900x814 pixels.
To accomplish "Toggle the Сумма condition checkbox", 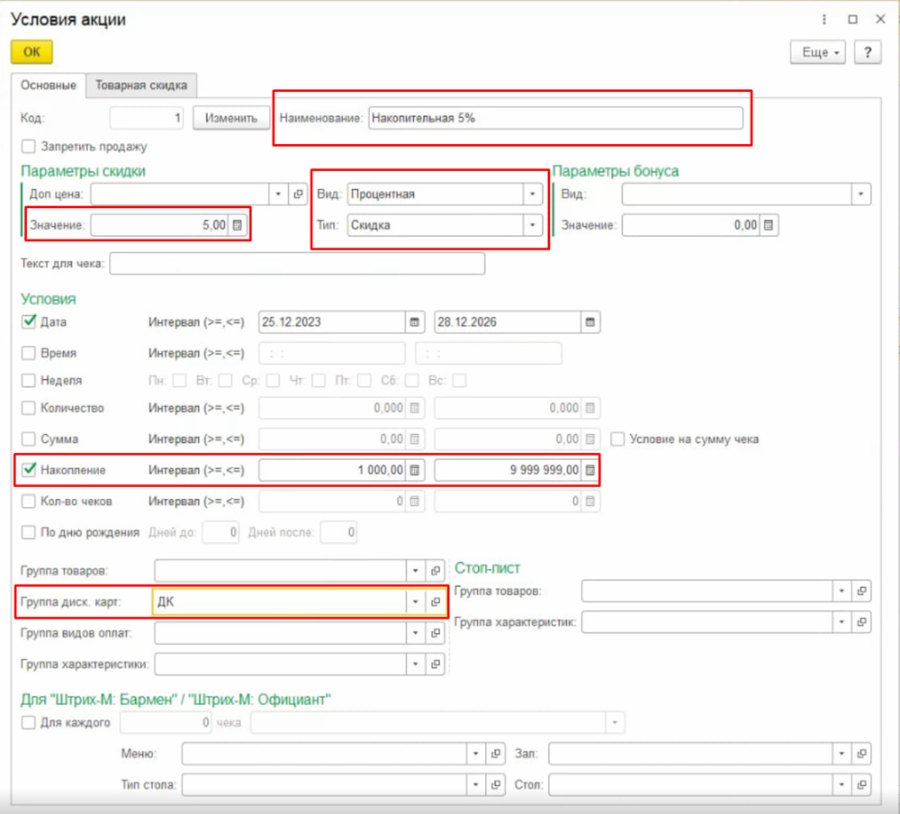I will [x=28, y=439].
